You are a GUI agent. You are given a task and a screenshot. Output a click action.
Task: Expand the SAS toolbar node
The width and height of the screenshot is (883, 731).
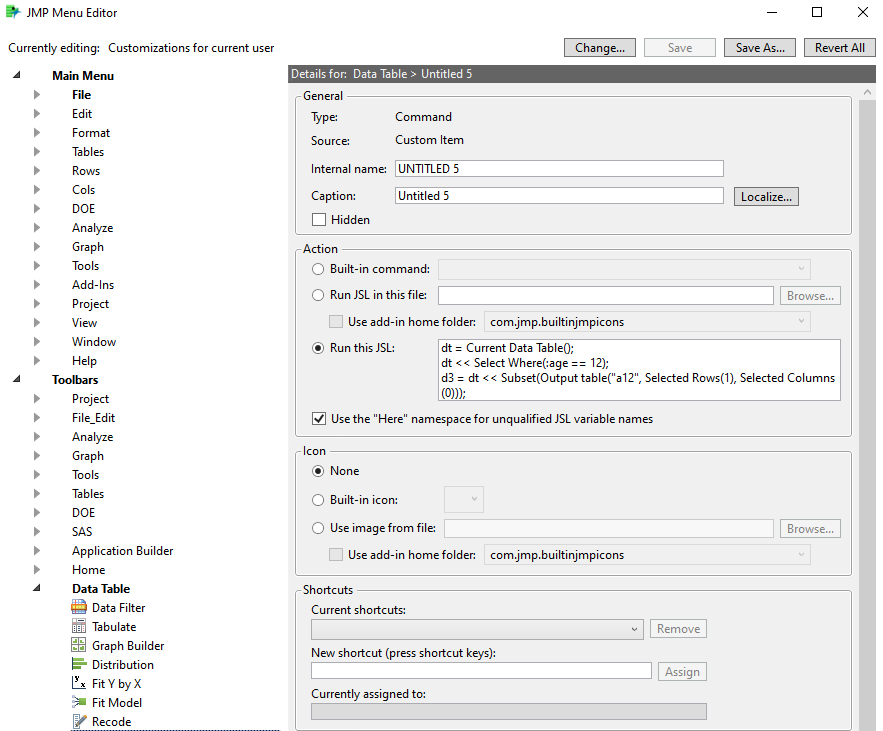click(37, 531)
